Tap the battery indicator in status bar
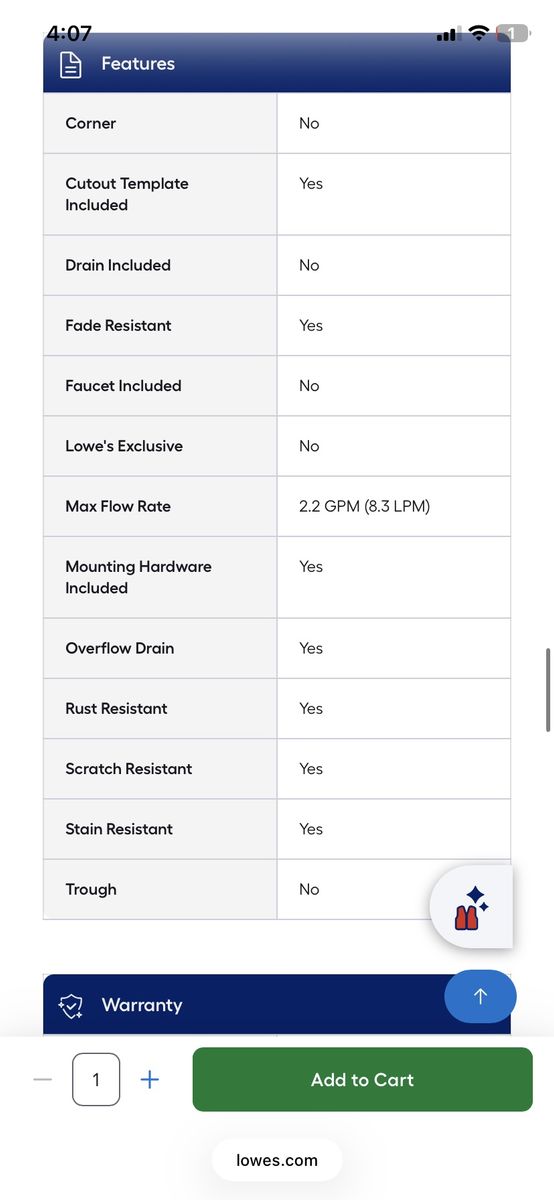Image resolution: width=554 pixels, height=1200 pixels. [x=512, y=34]
